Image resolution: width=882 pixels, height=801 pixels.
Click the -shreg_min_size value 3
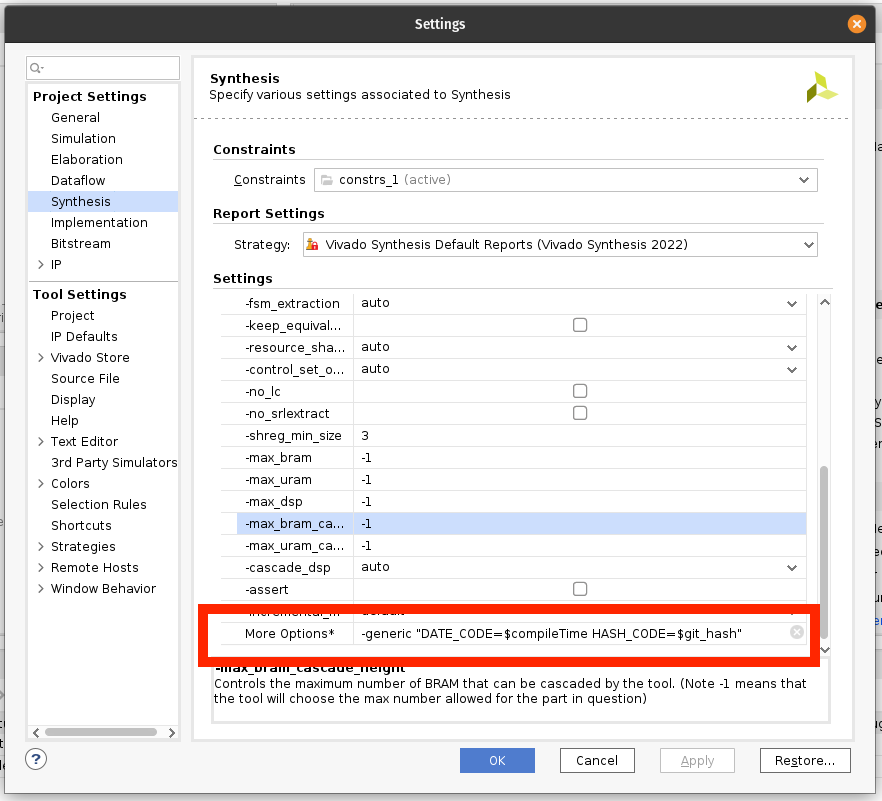(x=579, y=435)
